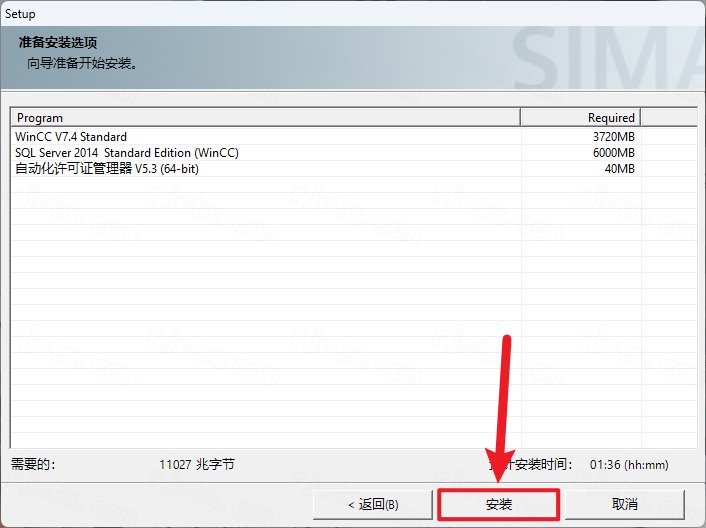Click the 安装 install button
Viewport: 706px width, 528px height.
click(498, 504)
